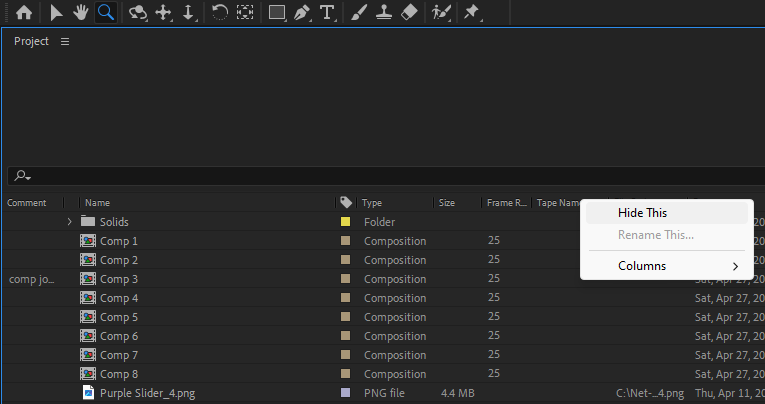Click the Purple Slider_4.png file icon
The image size is (765, 404).
point(88,393)
